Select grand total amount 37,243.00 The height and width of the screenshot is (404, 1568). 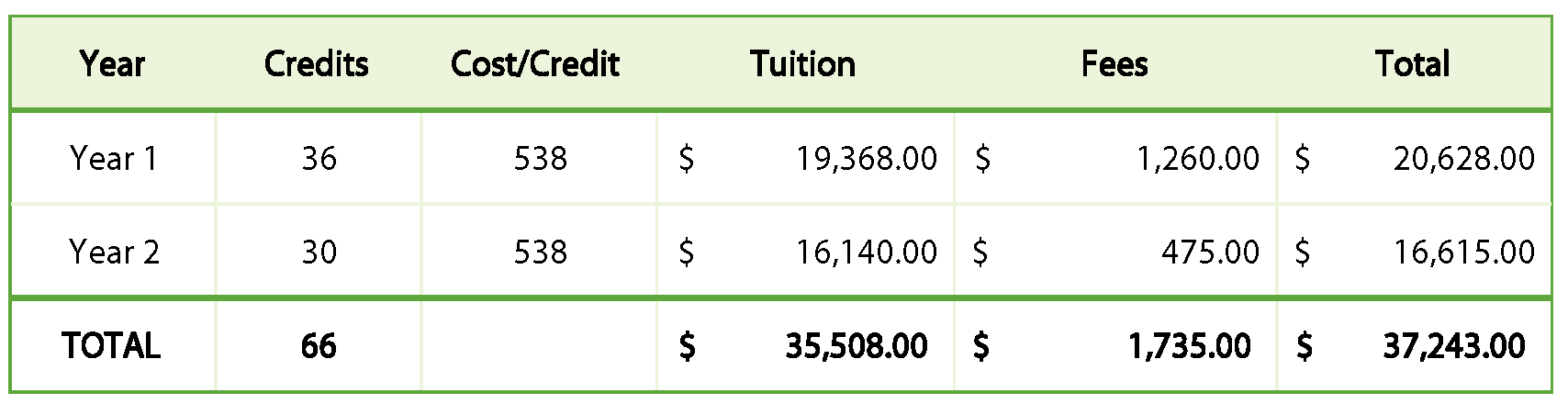coord(1453,346)
